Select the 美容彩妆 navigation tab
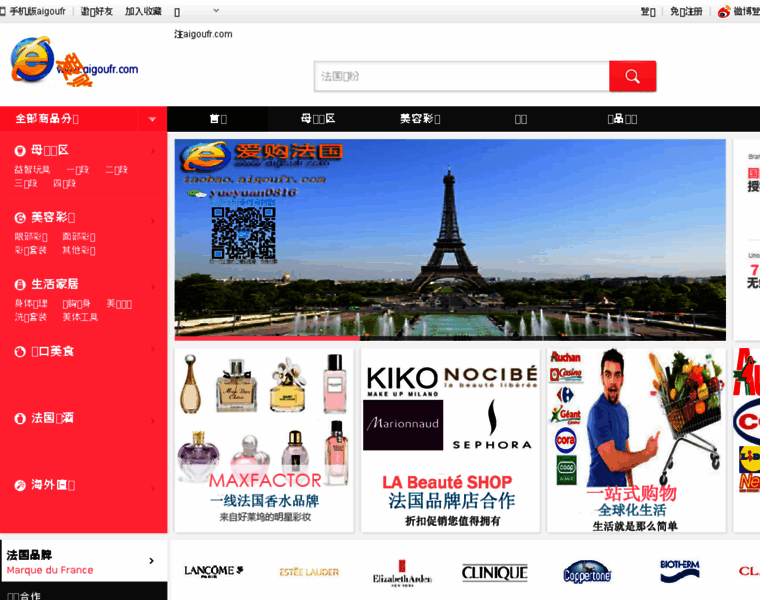 pyautogui.click(x=420, y=119)
